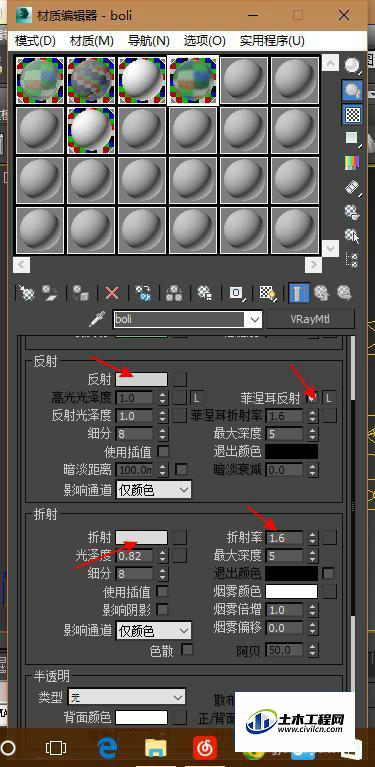Click the white 烟雾颜色 swatch

(291, 592)
